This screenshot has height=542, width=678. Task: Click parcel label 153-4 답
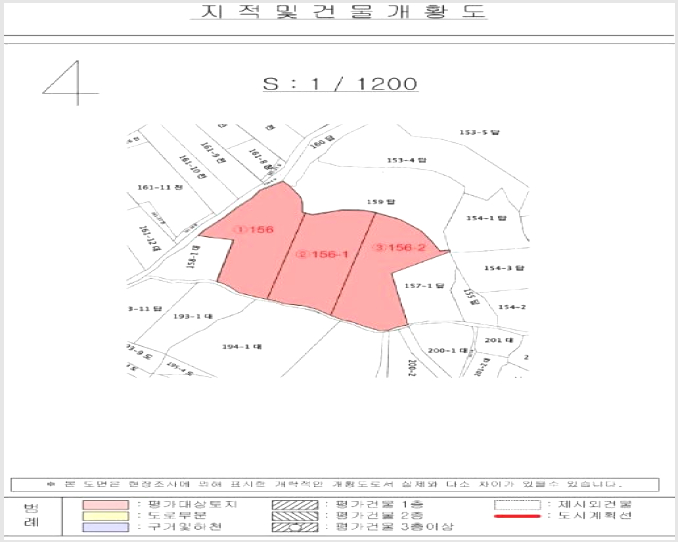point(406,160)
